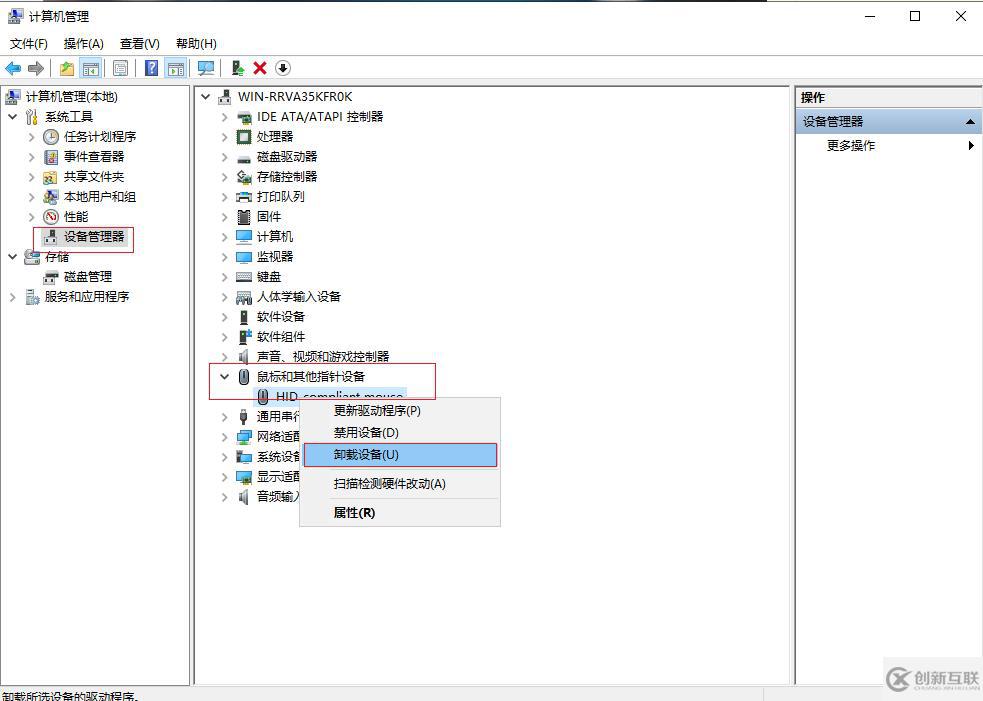The image size is (983, 701).
Task: Click the 处理器 chip icon
Action: (243, 137)
